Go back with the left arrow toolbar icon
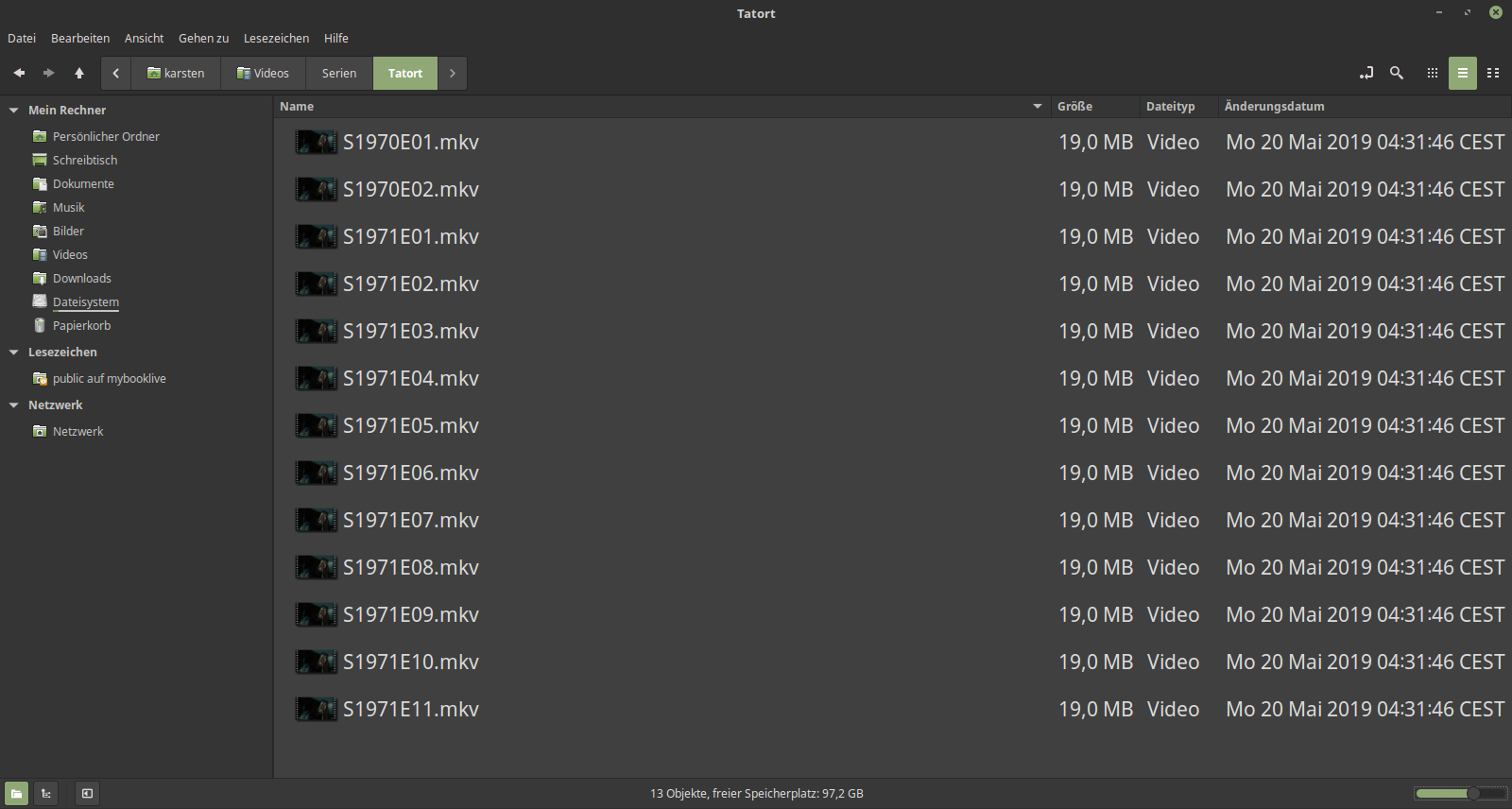Viewport: 1512px width, 809px height. (x=19, y=73)
